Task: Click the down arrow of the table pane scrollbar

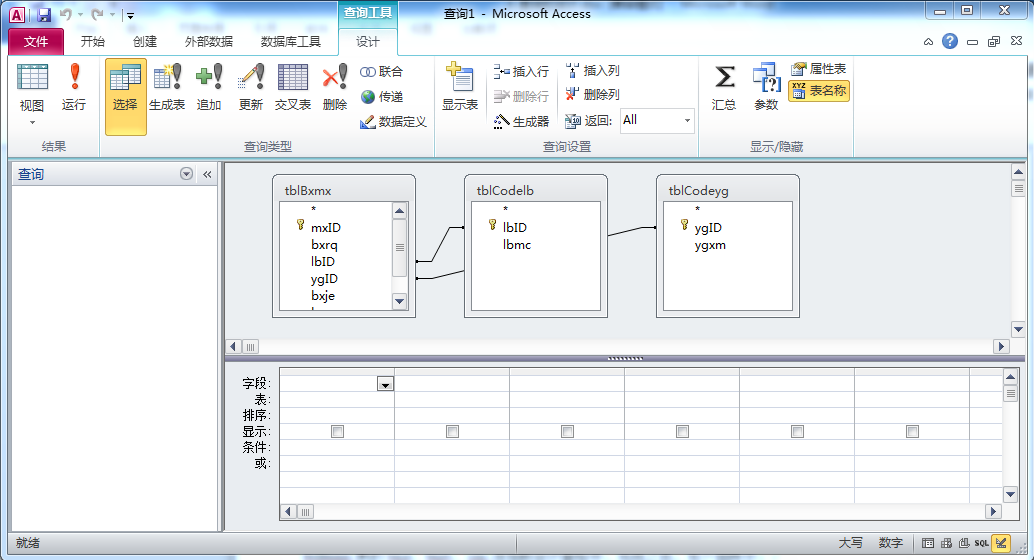Action: 1018,329
